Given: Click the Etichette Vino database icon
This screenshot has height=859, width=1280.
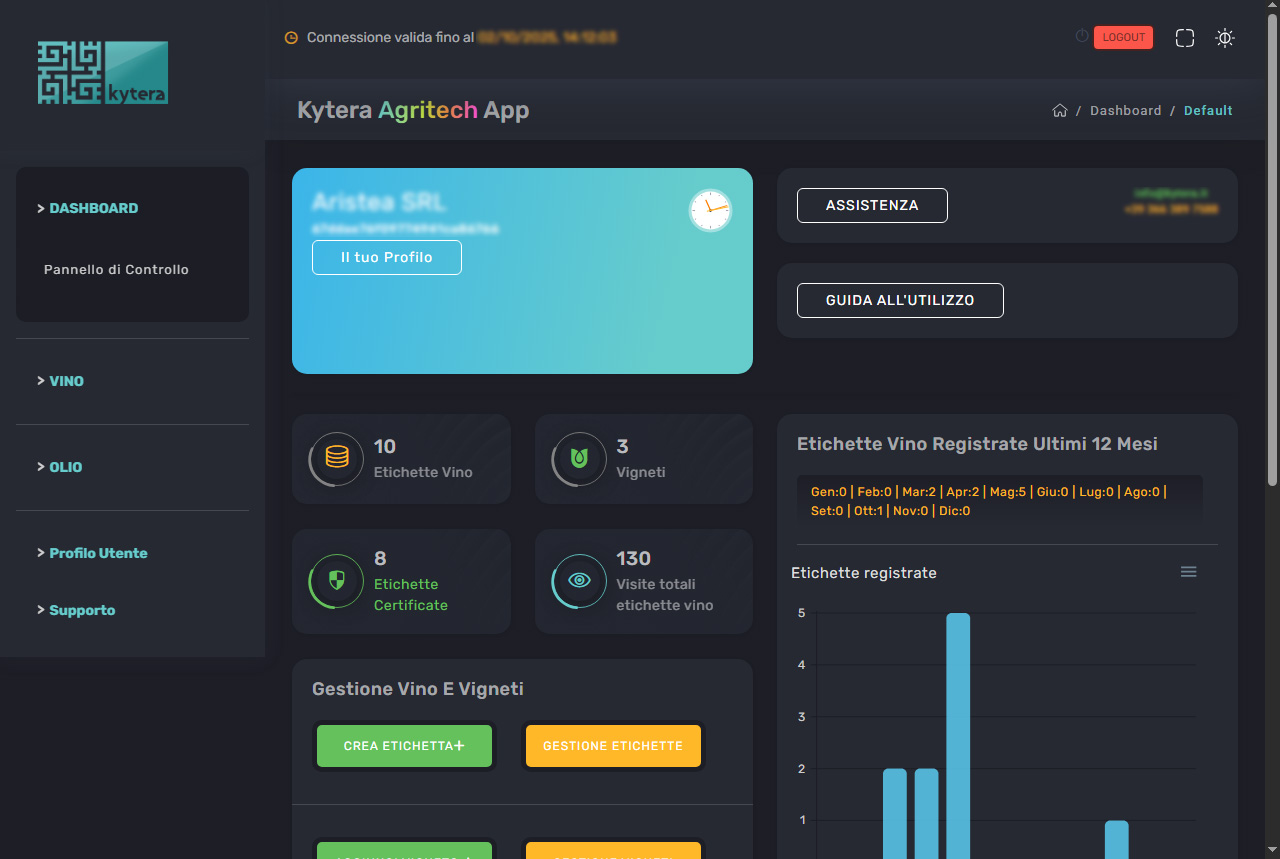Looking at the screenshot, I should [337, 458].
